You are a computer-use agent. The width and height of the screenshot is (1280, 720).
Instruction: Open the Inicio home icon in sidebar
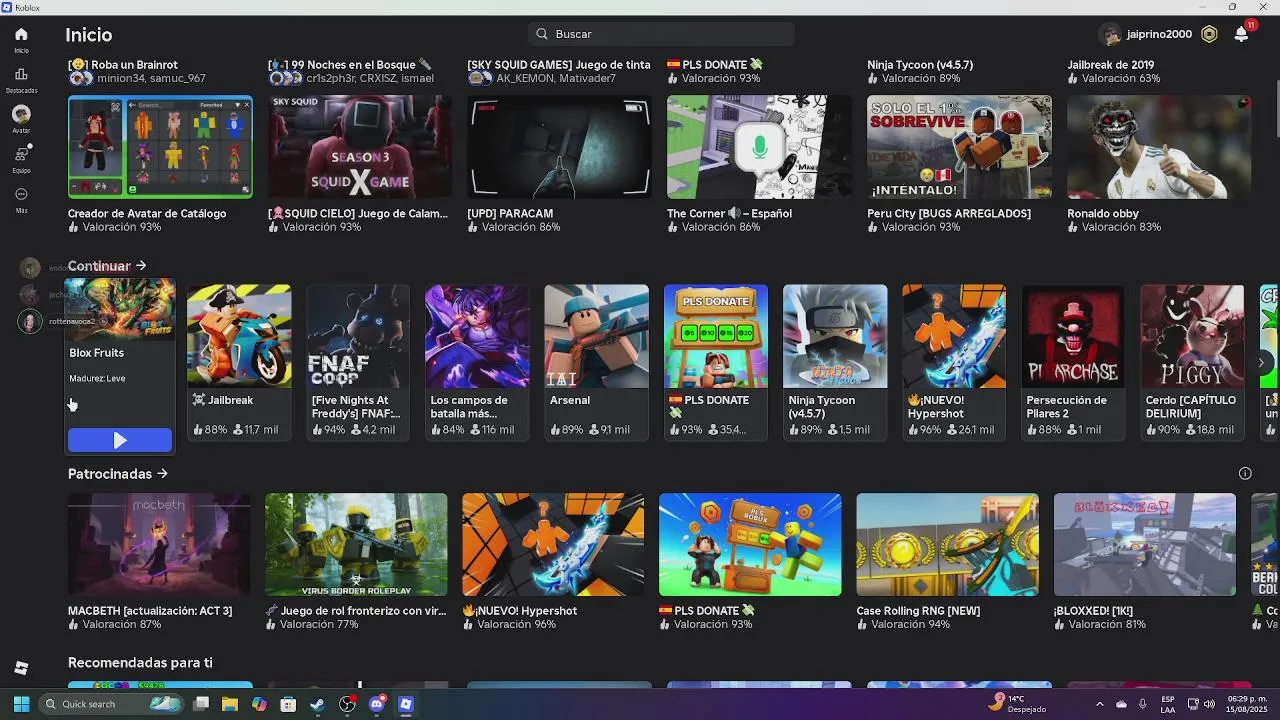coord(21,34)
